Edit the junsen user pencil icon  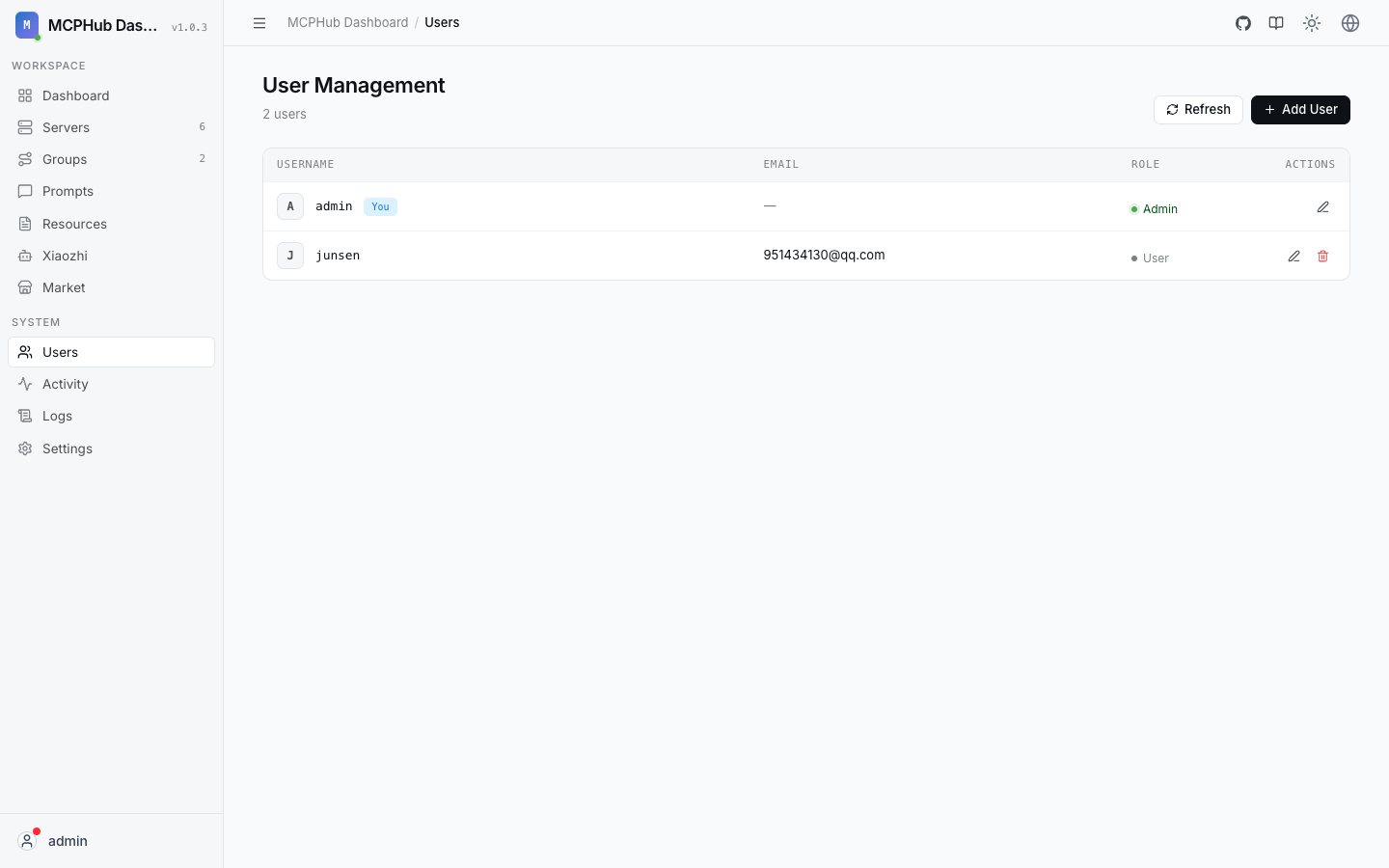[x=1294, y=257]
